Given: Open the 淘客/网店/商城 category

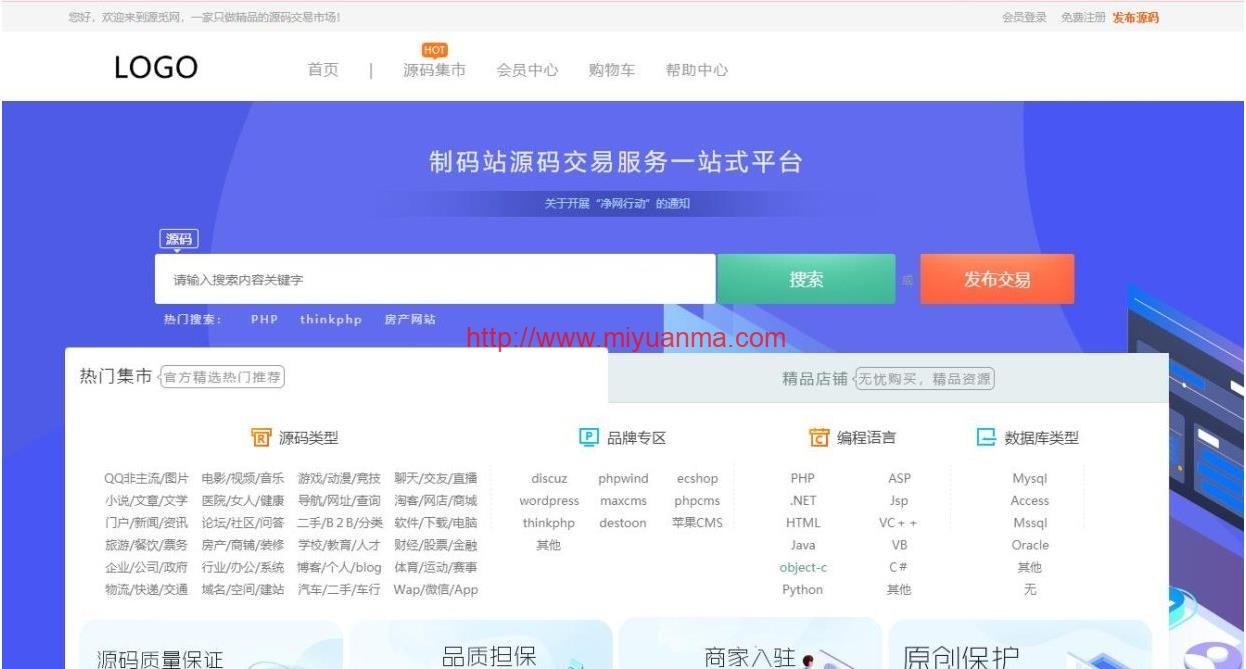Looking at the screenshot, I should coord(435,500).
